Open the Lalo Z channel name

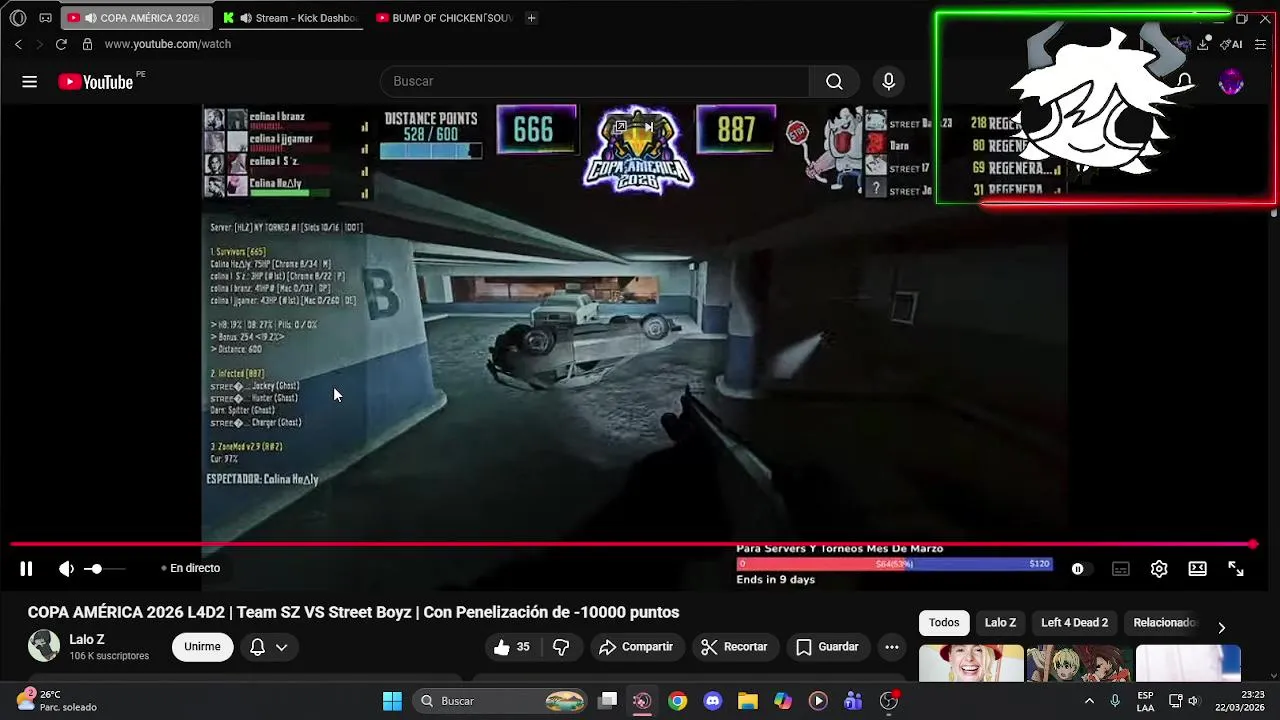click(x=87, y=639)
